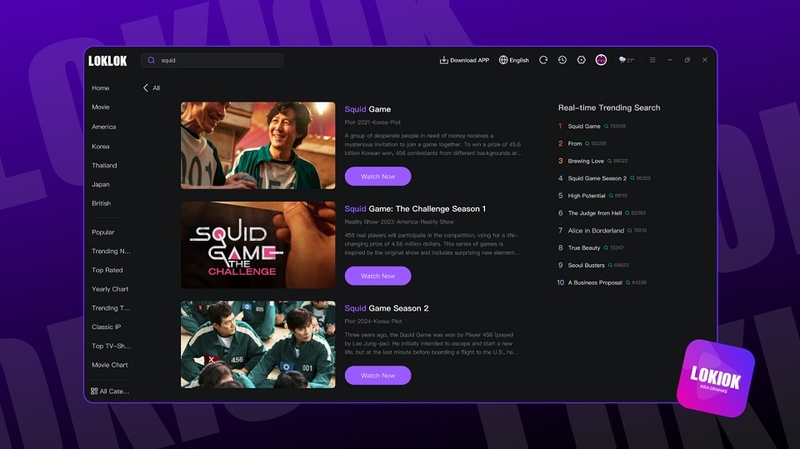Open Yearly Chart list
Viewport: 800px width, 449px height.
[x=110, y=289]
